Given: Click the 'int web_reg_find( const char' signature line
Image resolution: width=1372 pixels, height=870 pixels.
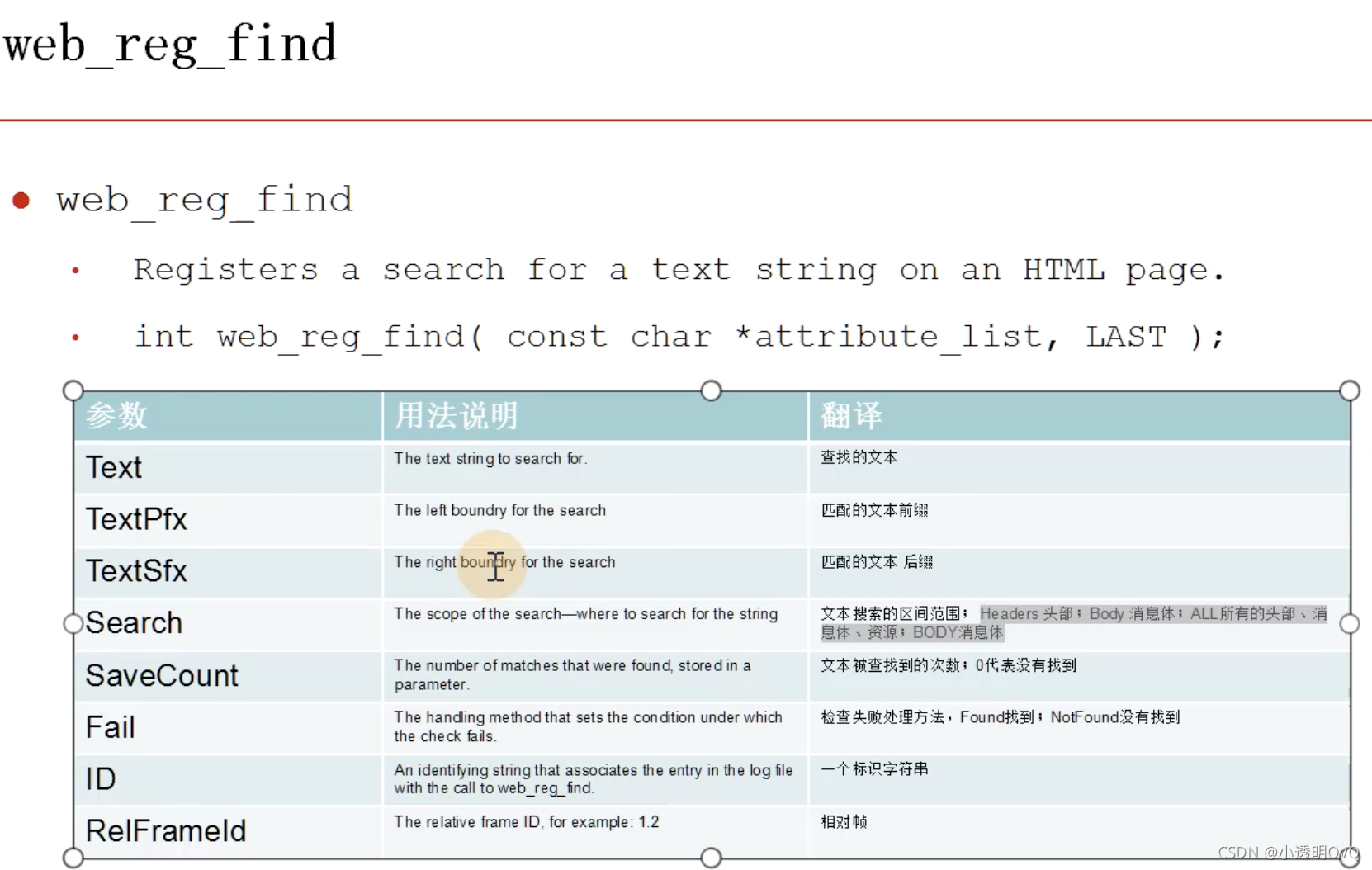Looking at the screenshot, I should tap(679, 337).
